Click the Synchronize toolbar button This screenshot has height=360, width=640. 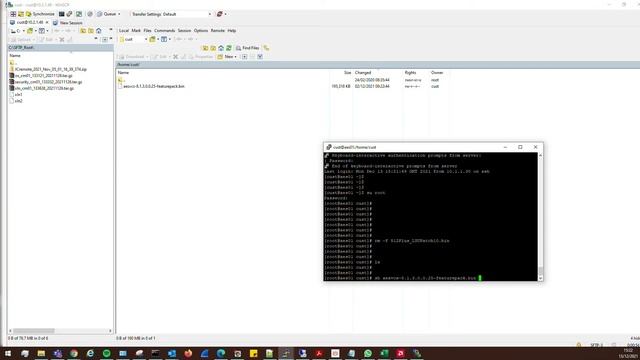tap(40, 14)
